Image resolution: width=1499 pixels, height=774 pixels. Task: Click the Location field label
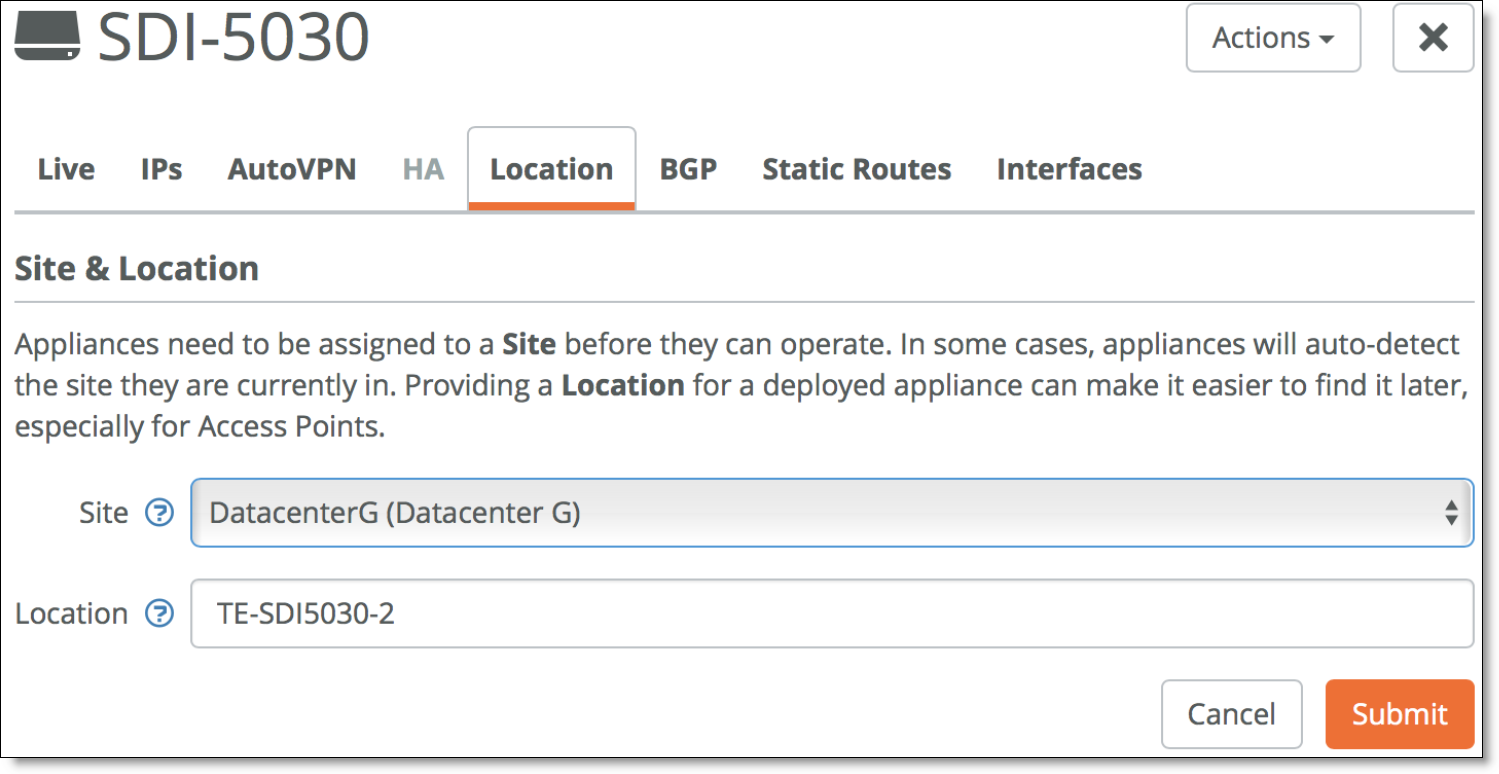pos(71,613)
